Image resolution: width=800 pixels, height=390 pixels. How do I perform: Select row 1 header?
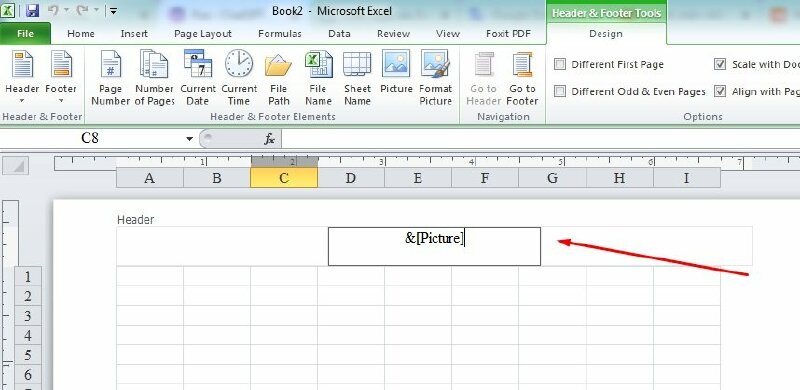28,276
